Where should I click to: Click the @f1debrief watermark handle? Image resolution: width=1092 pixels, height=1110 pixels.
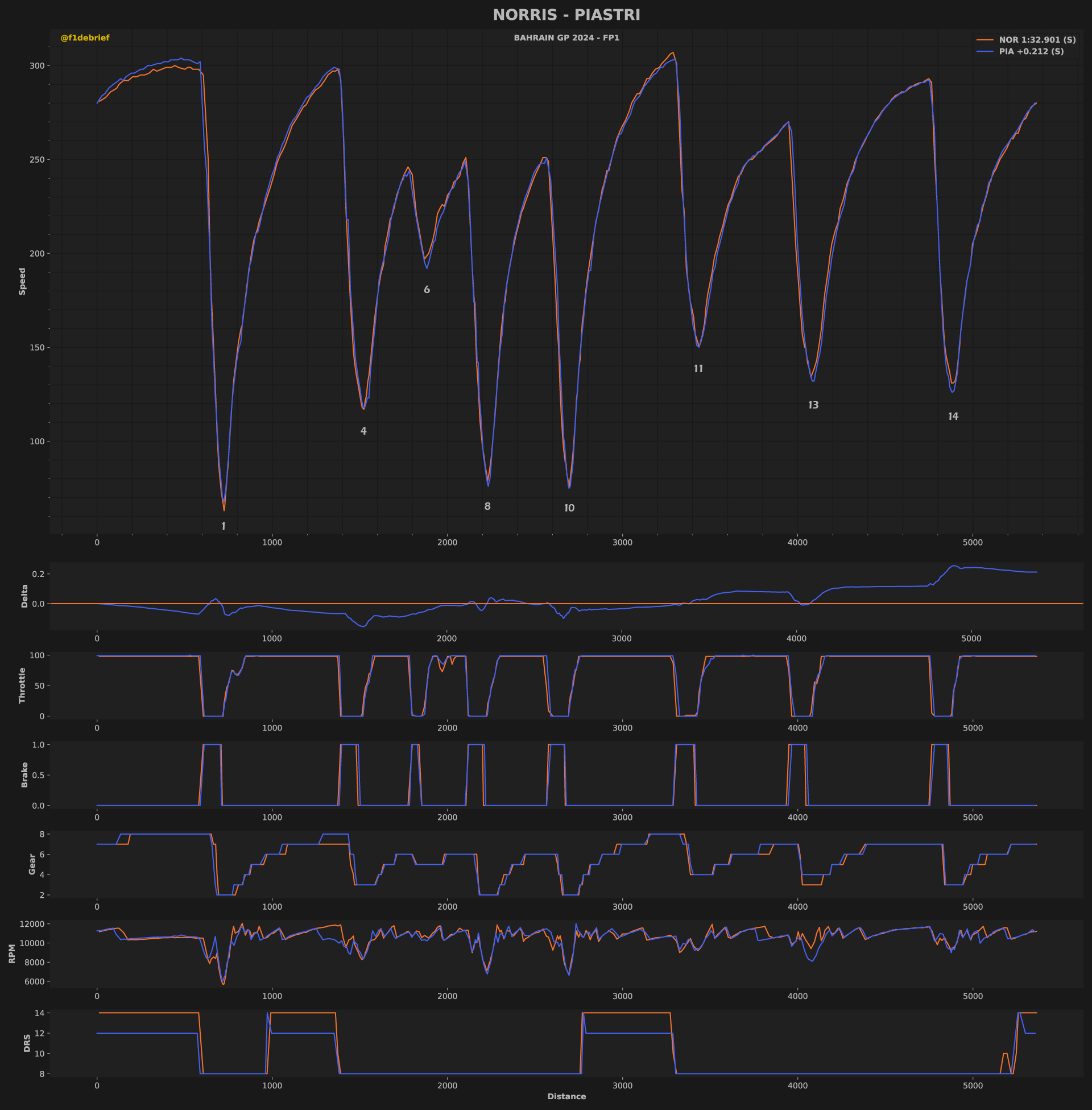tap(85, 38)
